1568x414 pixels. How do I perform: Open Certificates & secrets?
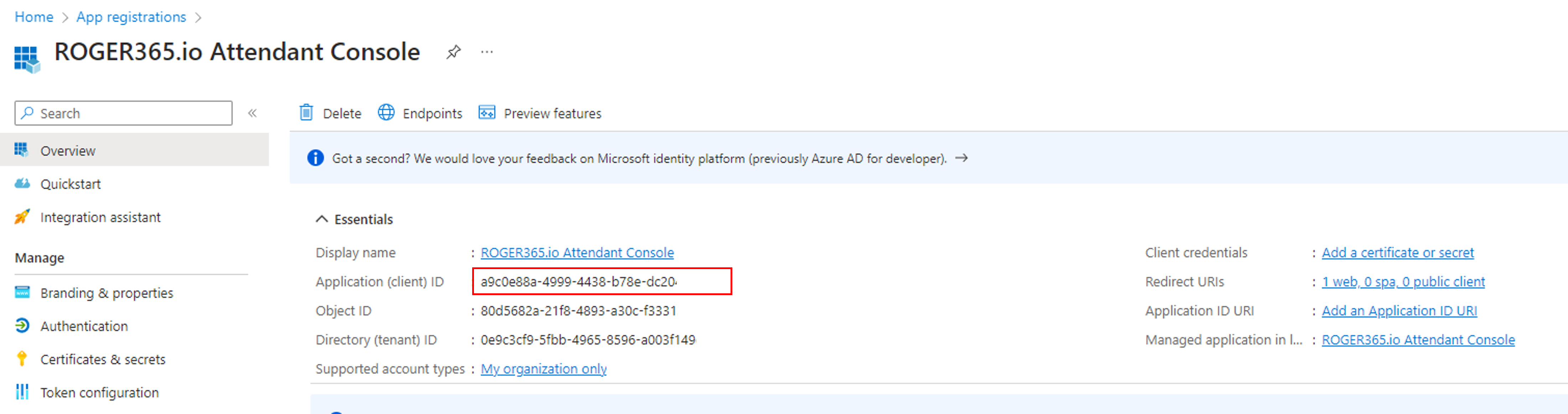pos(102,359)
